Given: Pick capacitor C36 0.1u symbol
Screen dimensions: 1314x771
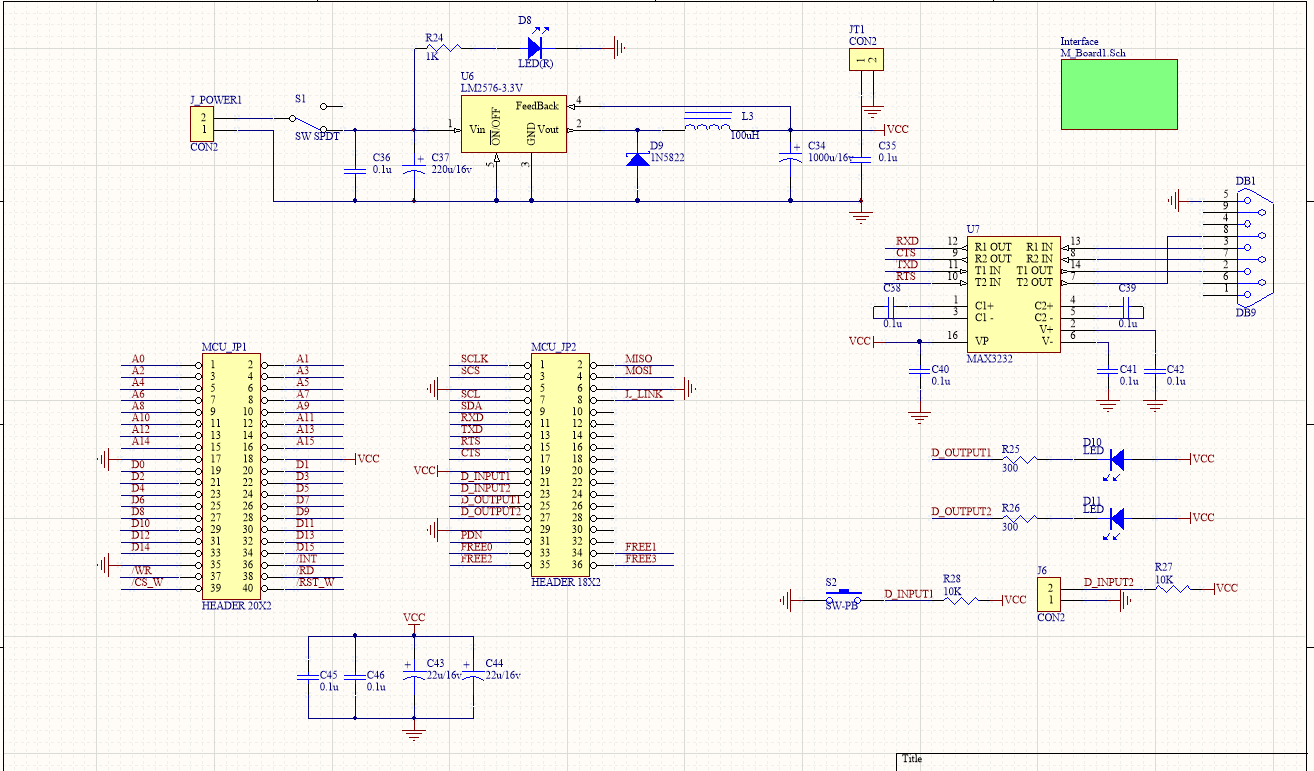Looking at the screenshot, I should click(x=353, y=170).
